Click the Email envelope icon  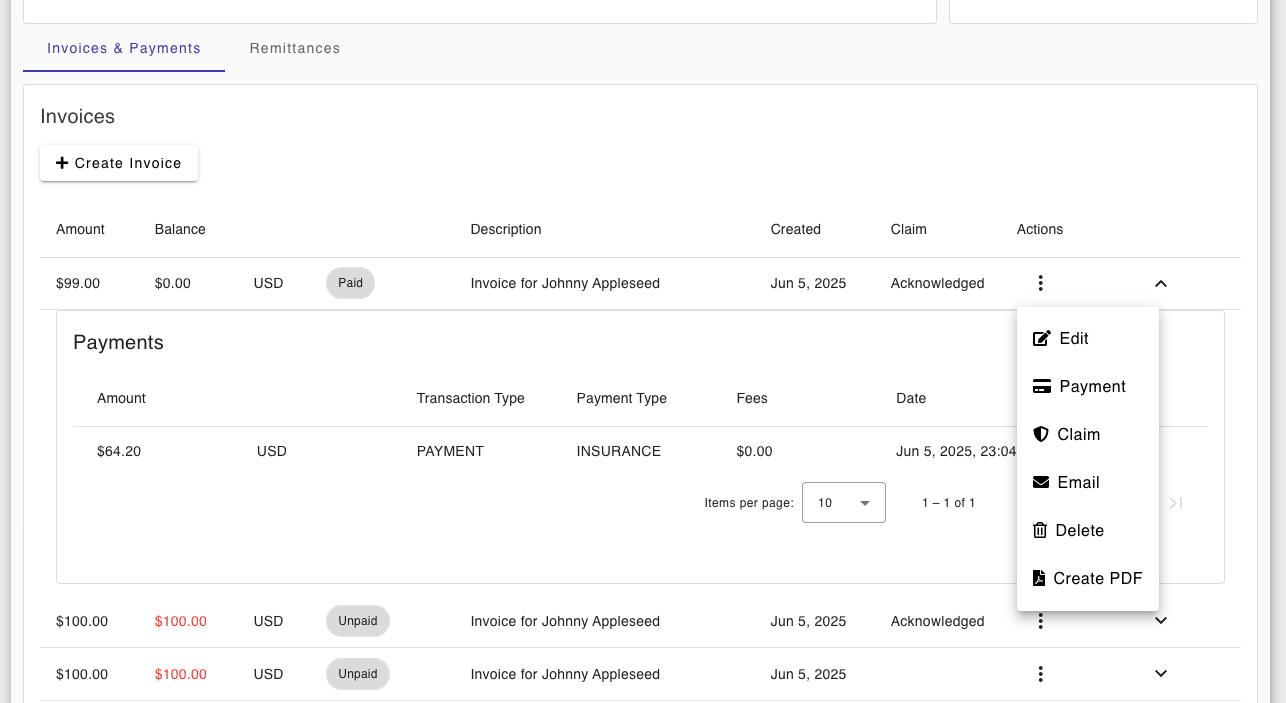tap(1041, 482)
